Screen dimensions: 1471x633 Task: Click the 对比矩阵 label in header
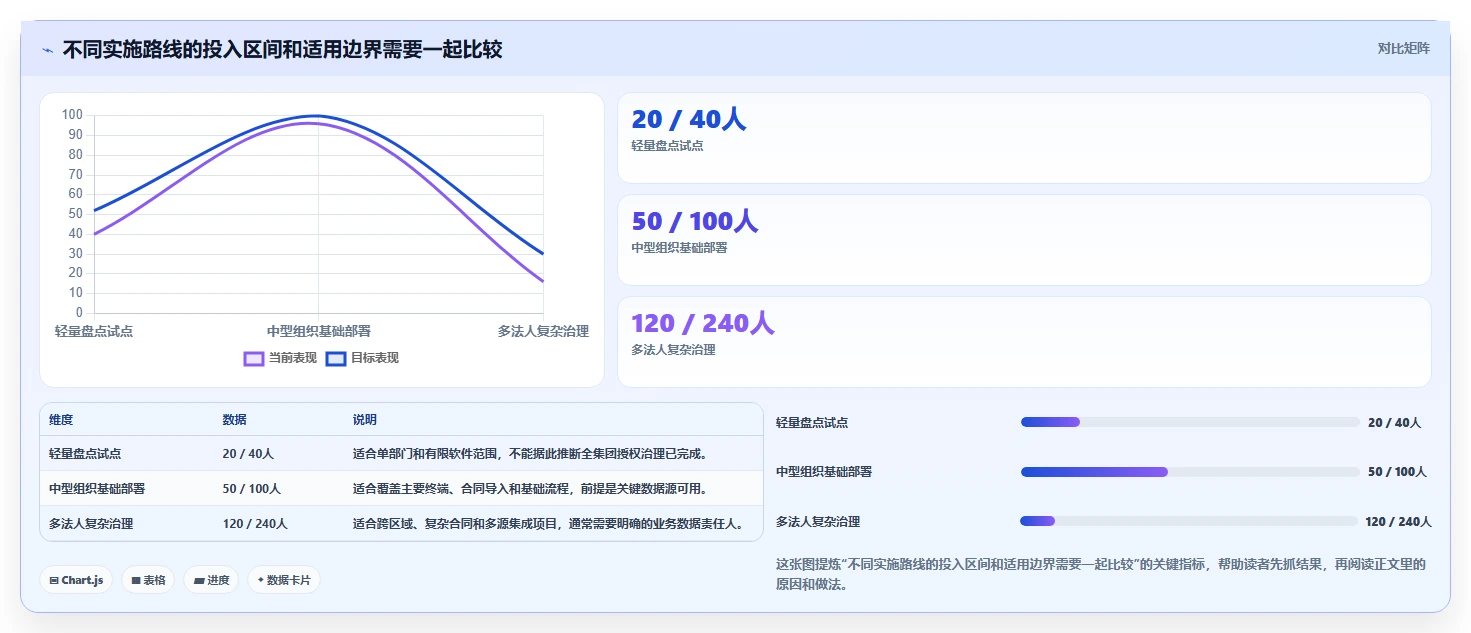(1403, 48)
